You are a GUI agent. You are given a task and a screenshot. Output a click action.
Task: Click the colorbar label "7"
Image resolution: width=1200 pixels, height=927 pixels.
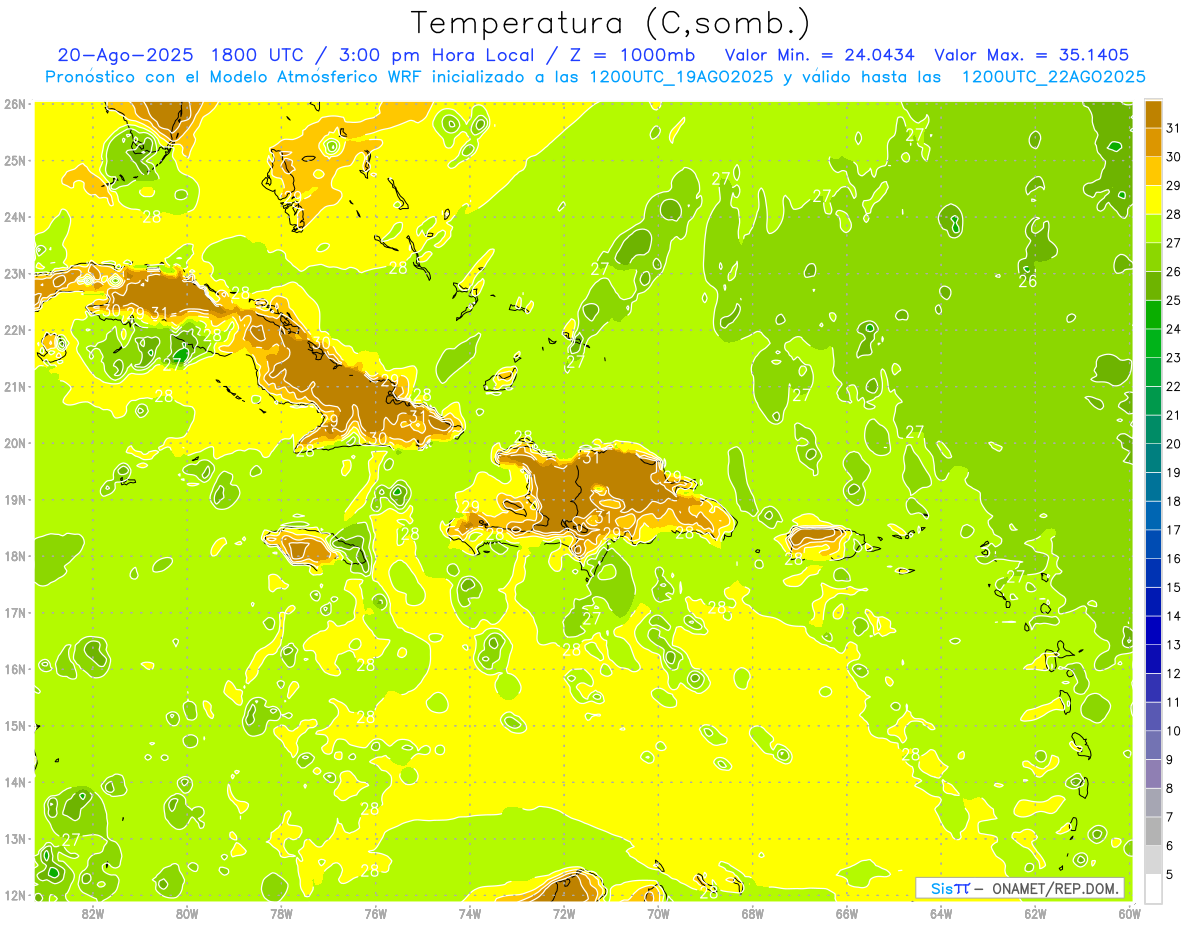(x=1169, y=816)
